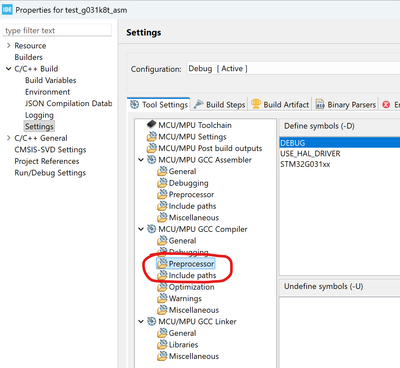
Task: Click the Build Steps tab hammer icon
Action: 198,104
